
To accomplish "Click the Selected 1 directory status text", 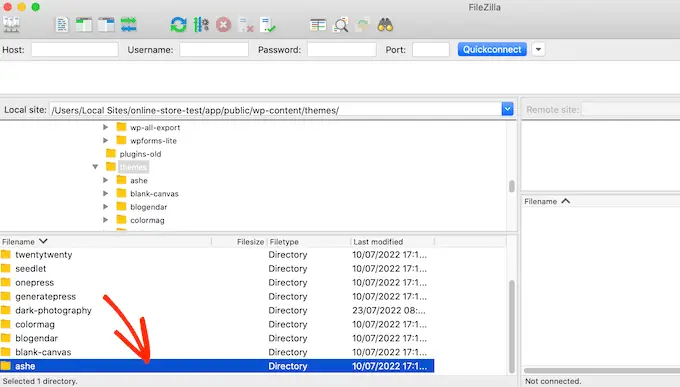I will [39, 381].
